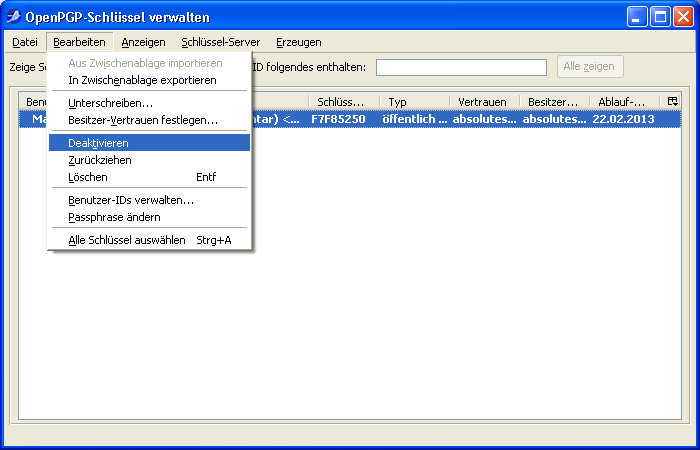
Task: Open the Anzeigen menu
Action: click(x=143, y=42)
